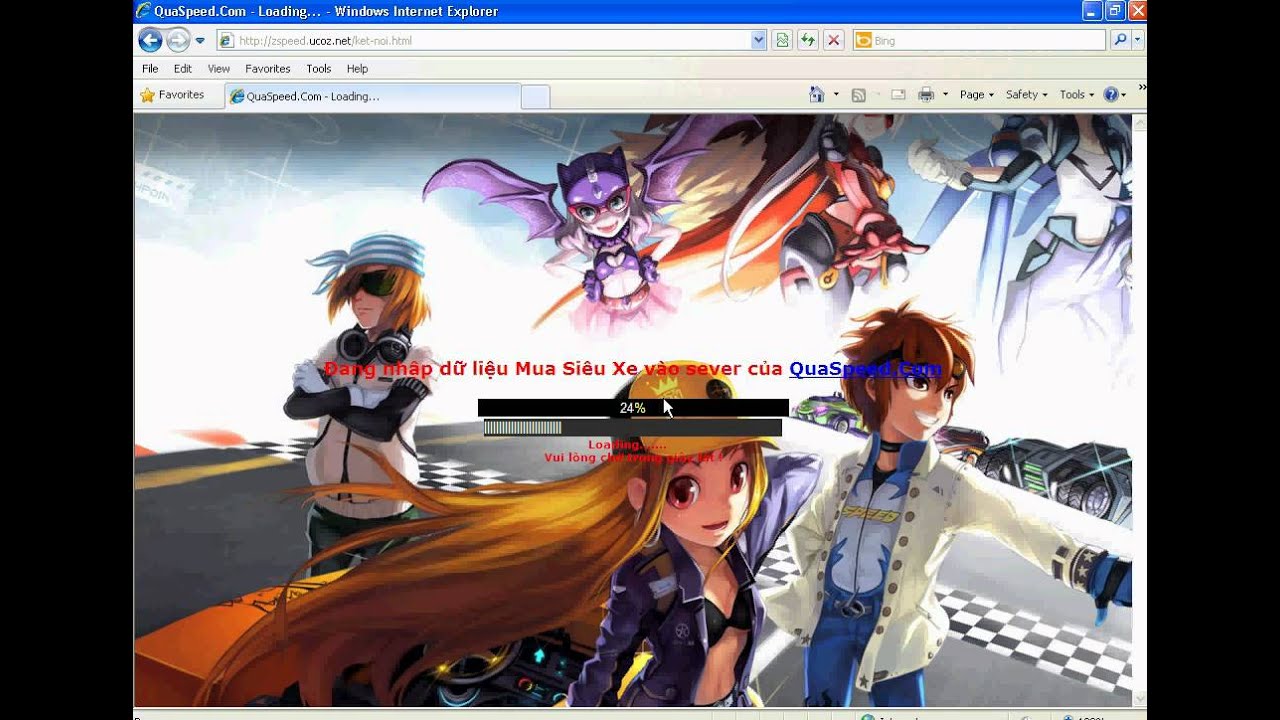Expand the search provider dropdown arrow
This screenshot has height=720, width=1280.
click(x=1138, y=41)
